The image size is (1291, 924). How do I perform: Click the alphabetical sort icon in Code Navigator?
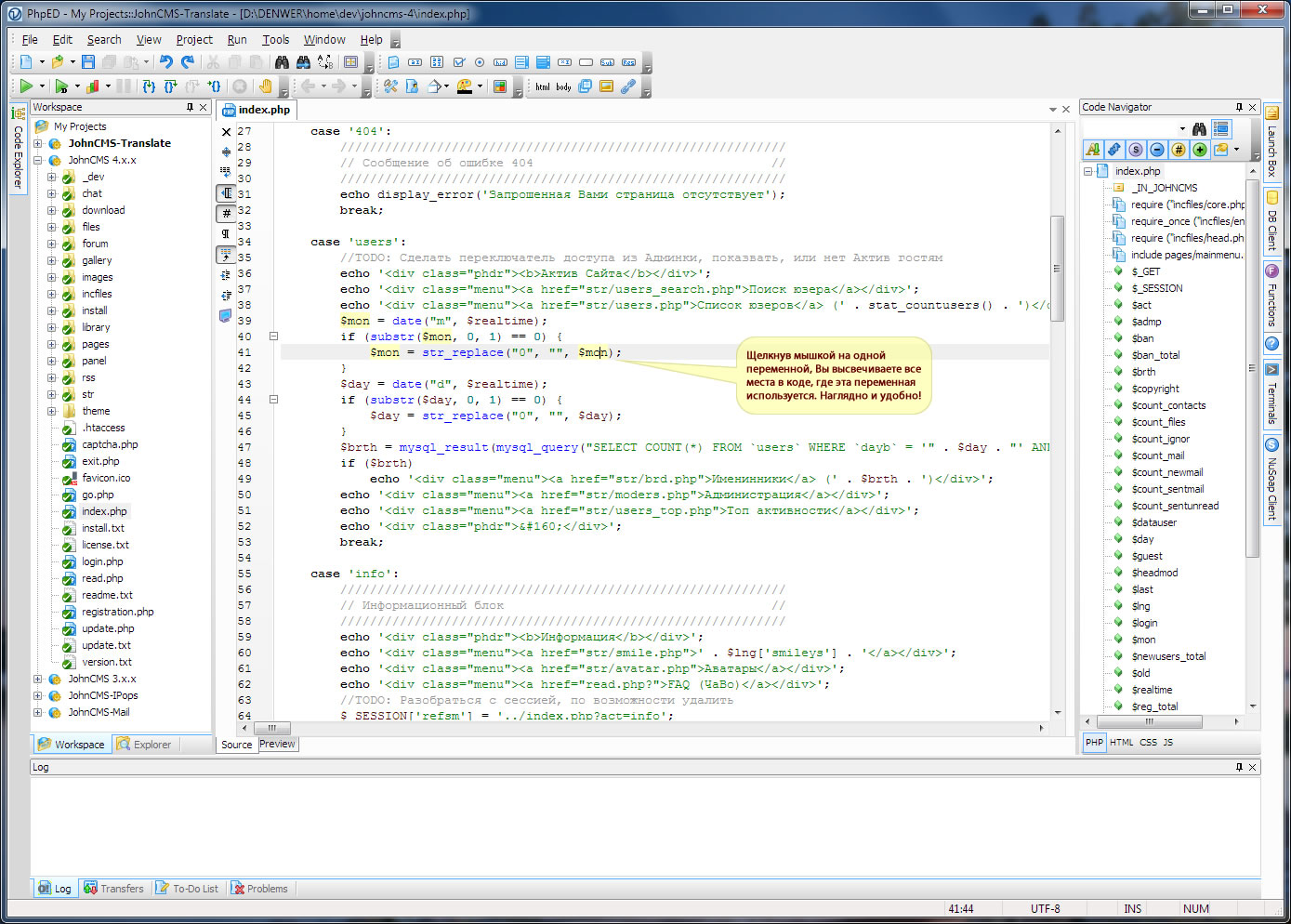pyautogui.click(x=1093, y=150)
